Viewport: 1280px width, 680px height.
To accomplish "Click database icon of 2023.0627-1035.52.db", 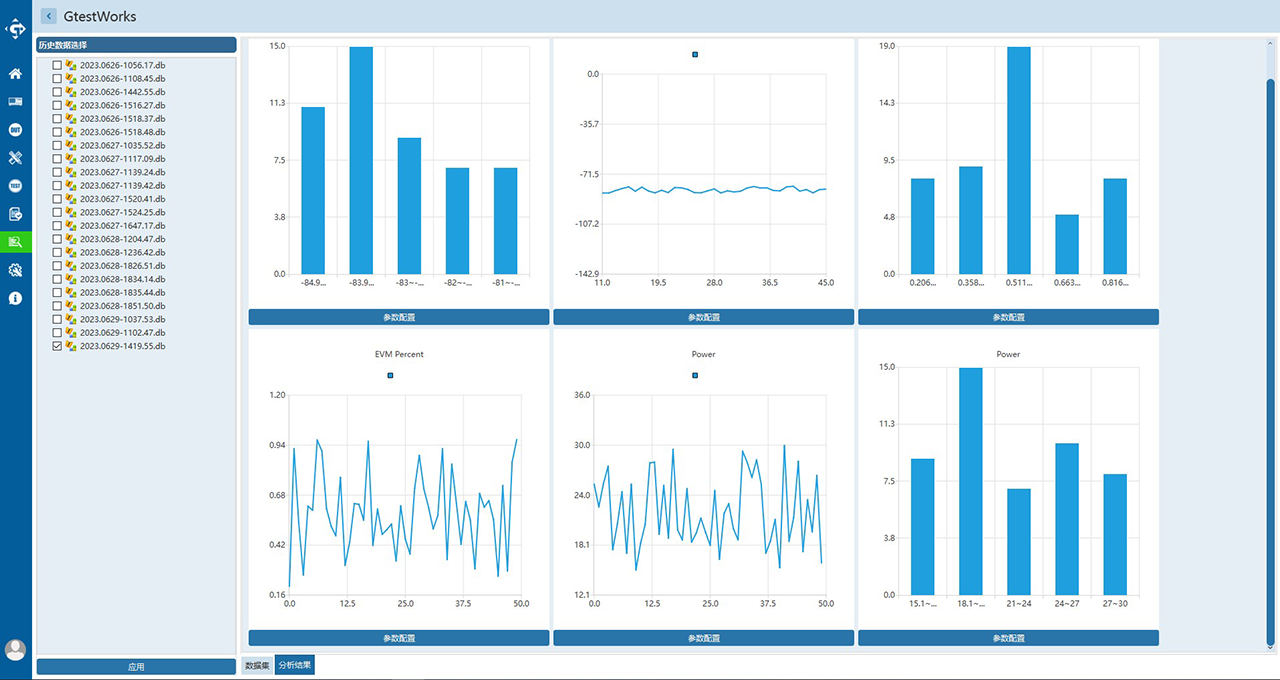I will click(x=71, y=145).
